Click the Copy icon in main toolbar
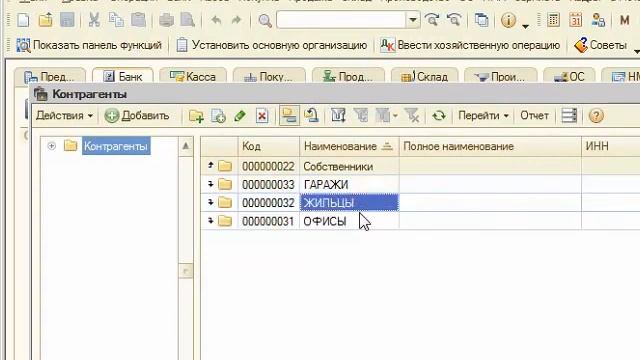The image size is (640, 360). tap(116, 20)
